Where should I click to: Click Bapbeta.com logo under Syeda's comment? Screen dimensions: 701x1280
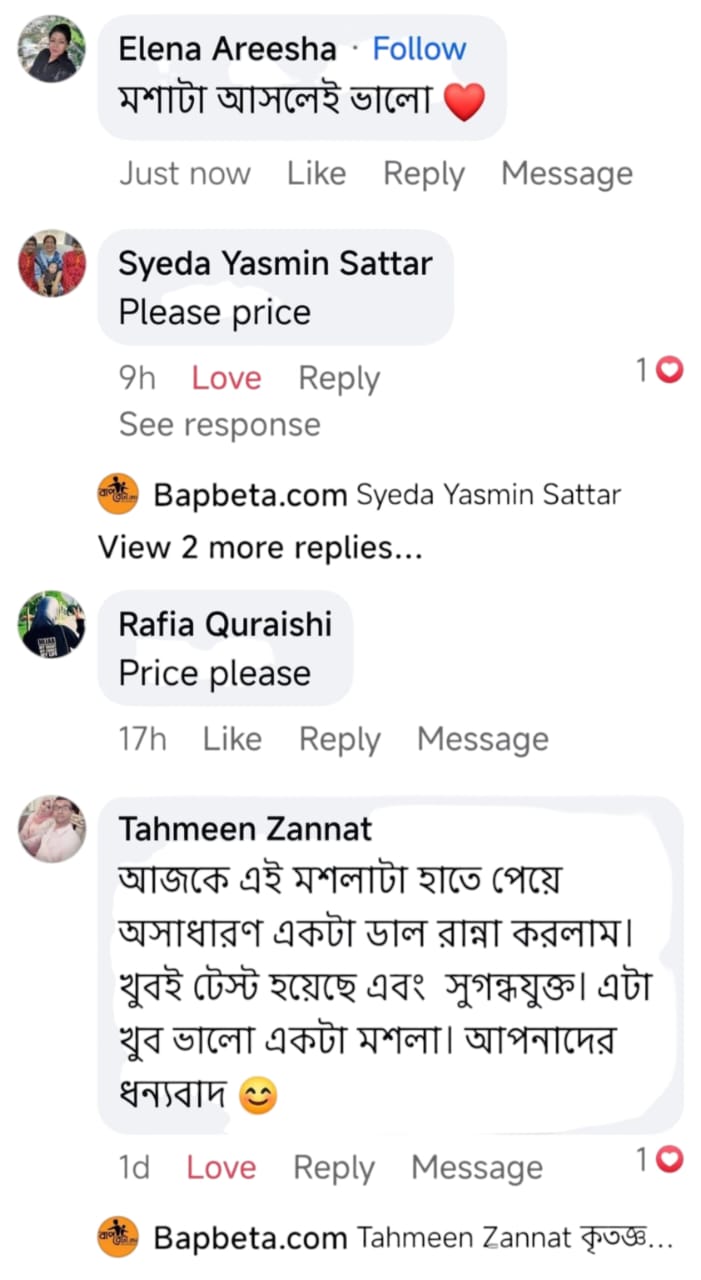pos(118,495)
